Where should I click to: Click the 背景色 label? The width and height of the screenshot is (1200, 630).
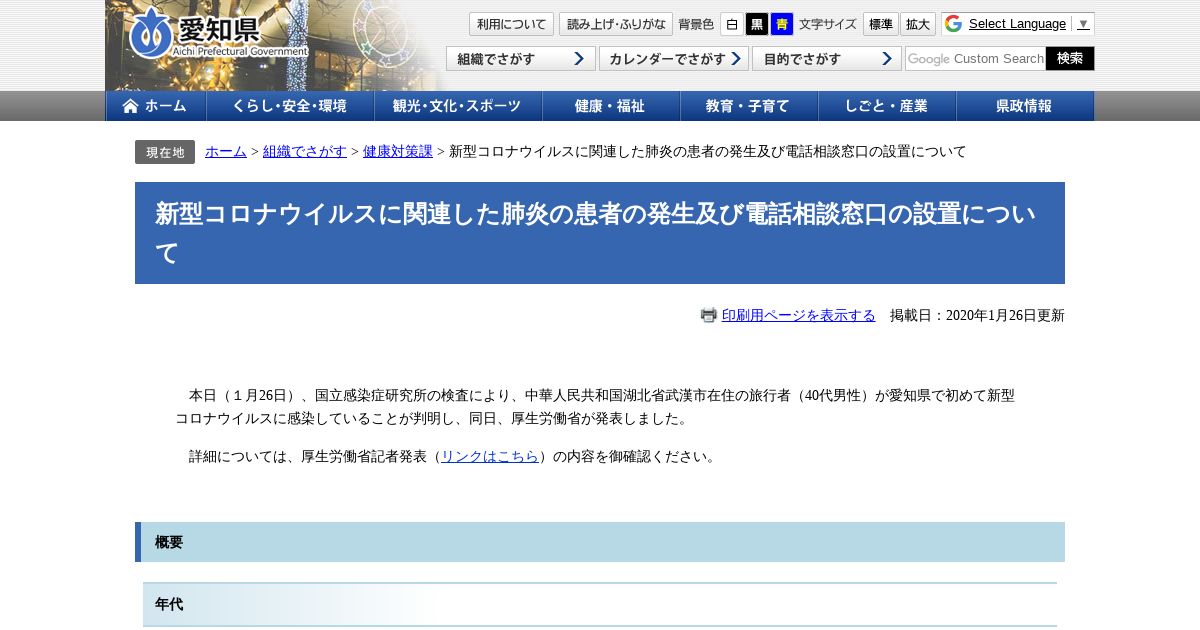696,24
